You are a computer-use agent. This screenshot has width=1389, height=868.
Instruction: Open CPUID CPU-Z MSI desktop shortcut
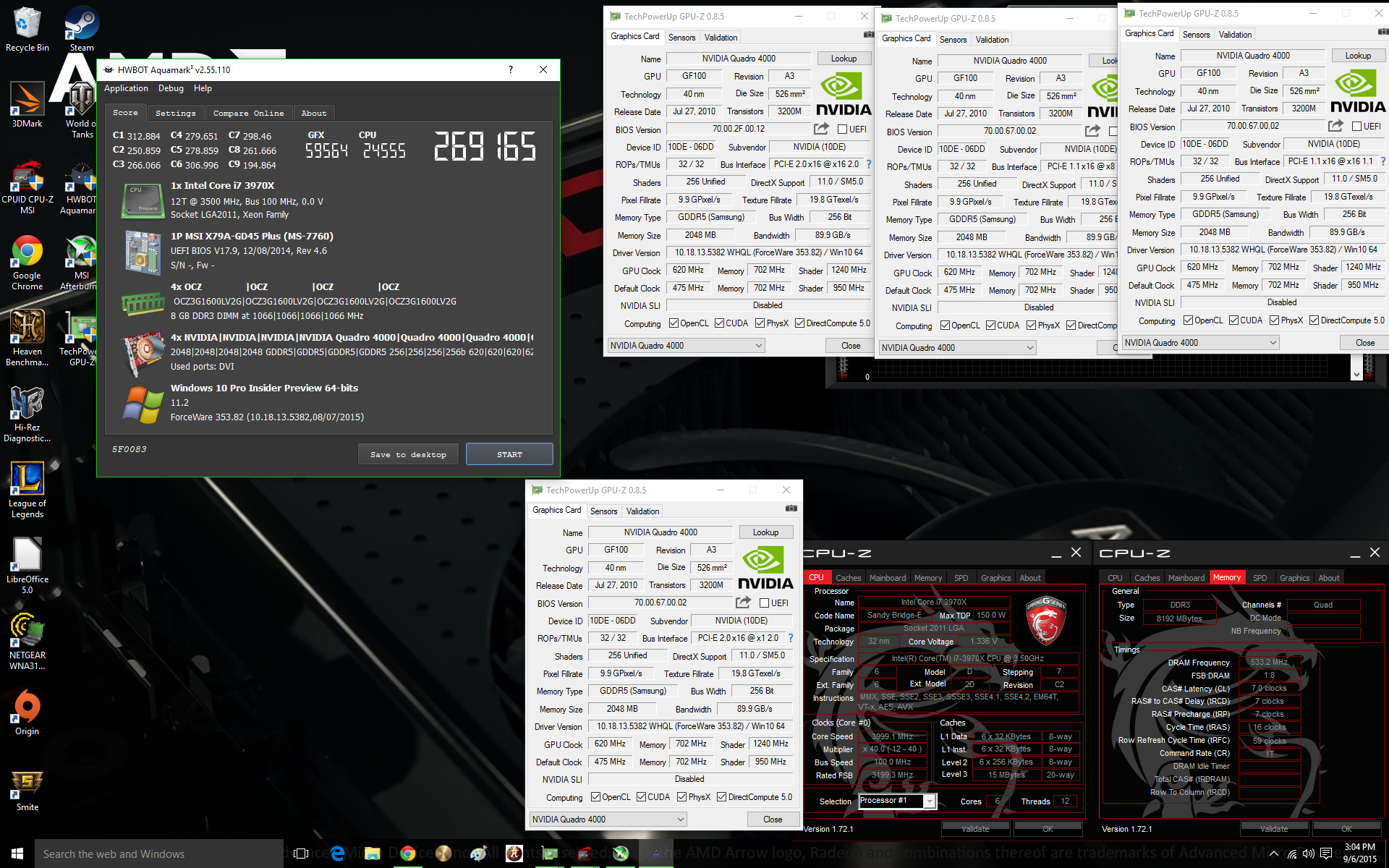pyautogui.click(x=27, y=187)
